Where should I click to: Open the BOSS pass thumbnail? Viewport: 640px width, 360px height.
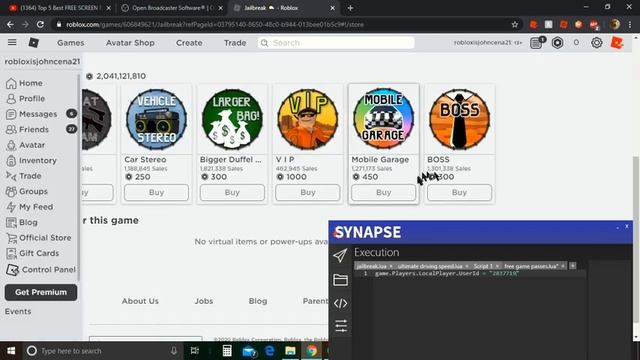[x=459, y=119]
